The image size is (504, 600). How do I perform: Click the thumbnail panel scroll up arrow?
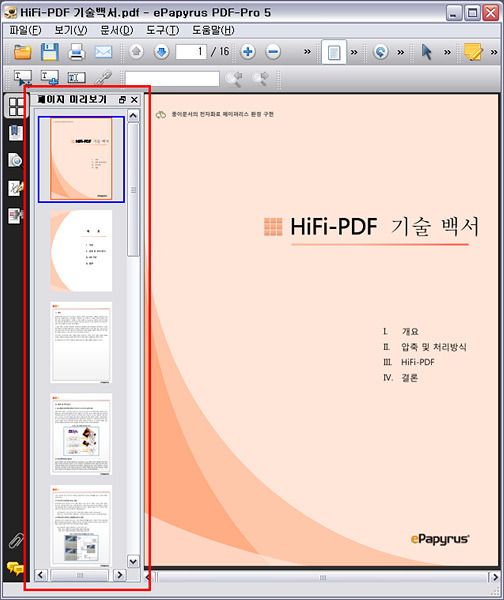133,115
